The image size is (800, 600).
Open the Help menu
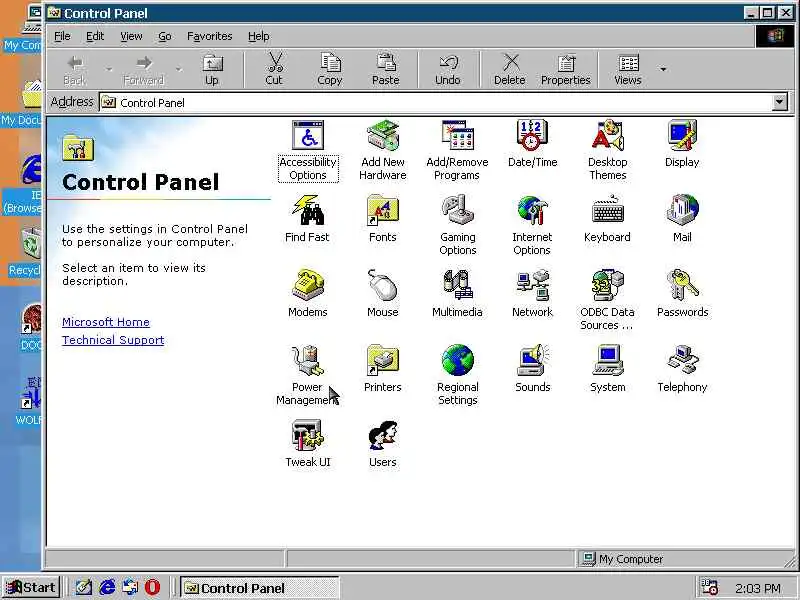[259, 36]
